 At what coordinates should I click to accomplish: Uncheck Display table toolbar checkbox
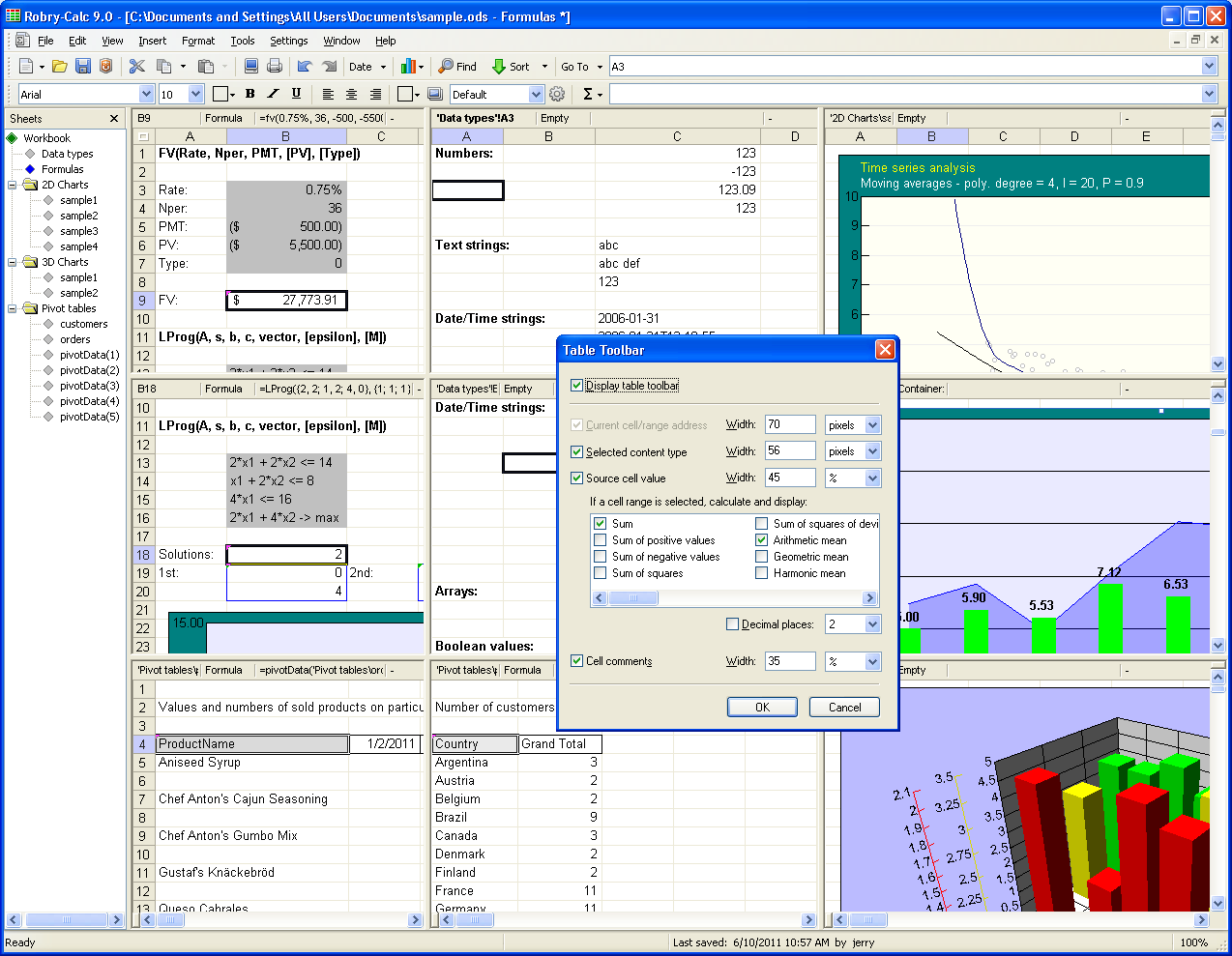pyautogui.click(x=577, y=386)
